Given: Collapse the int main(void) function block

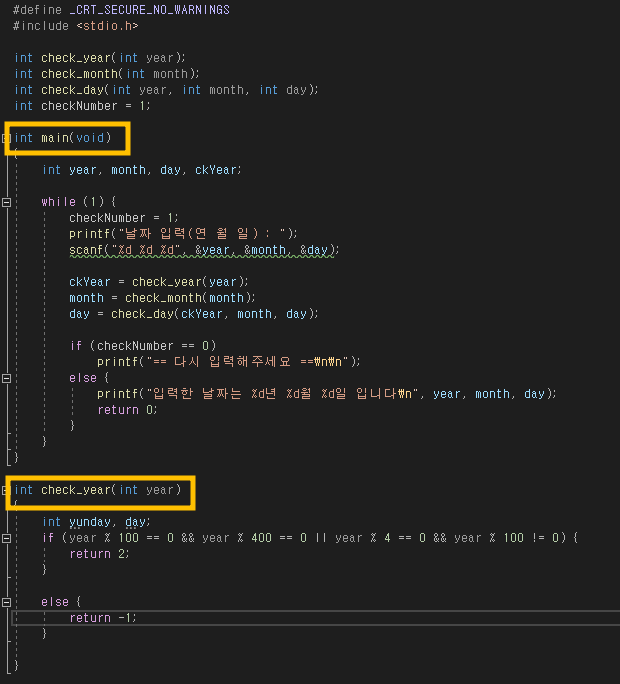Looking at the screenshot, I should tap(6, 138).
